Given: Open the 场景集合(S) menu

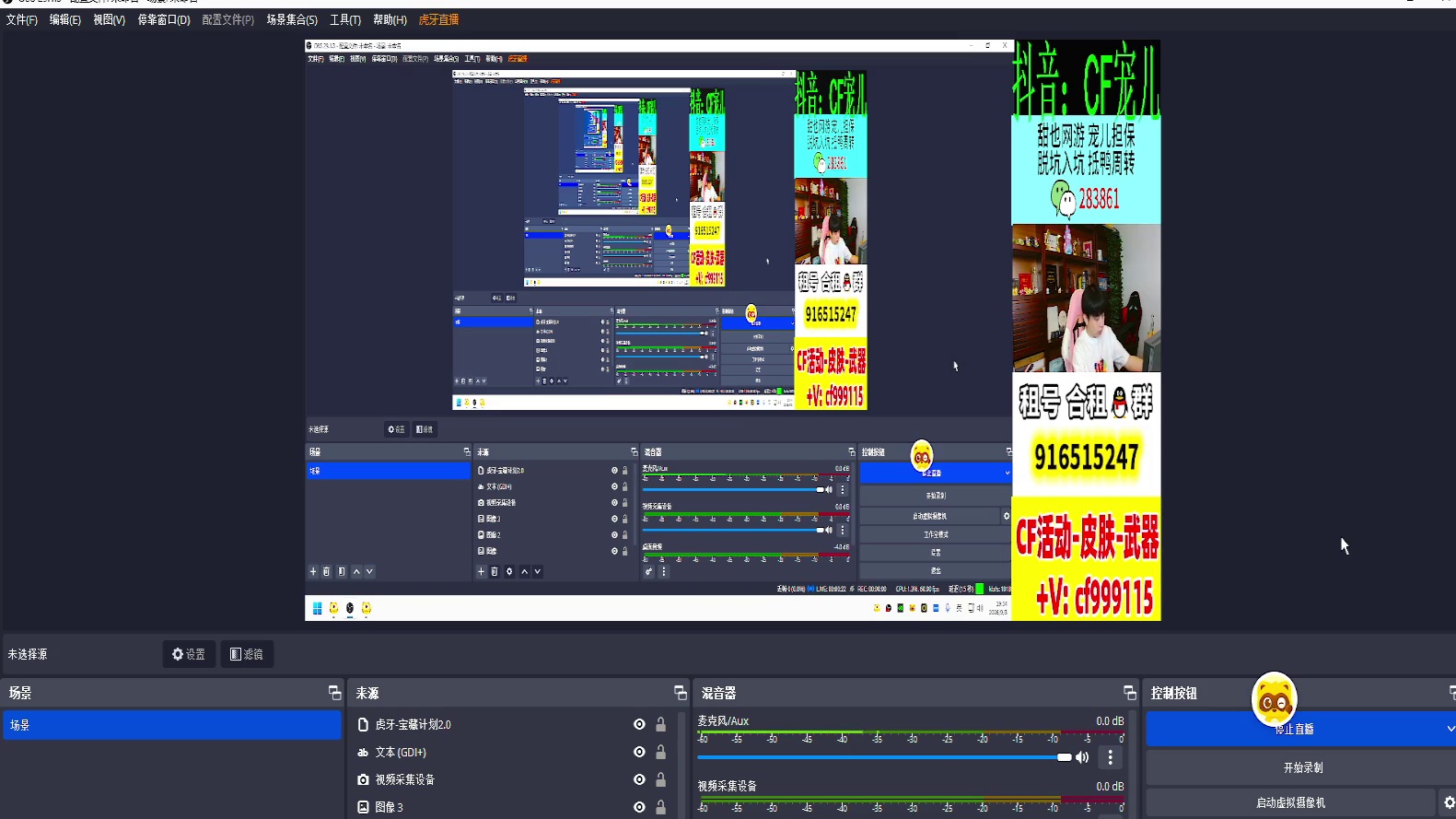Looking at the screenshot, I should coord(292,19).
